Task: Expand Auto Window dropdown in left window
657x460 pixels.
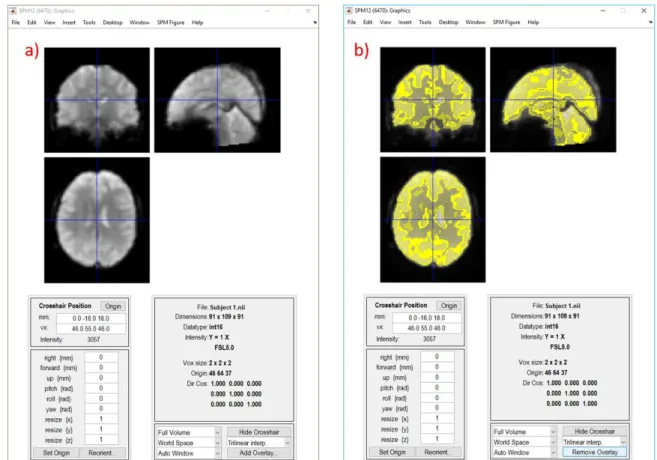Action: click(217, 453)
